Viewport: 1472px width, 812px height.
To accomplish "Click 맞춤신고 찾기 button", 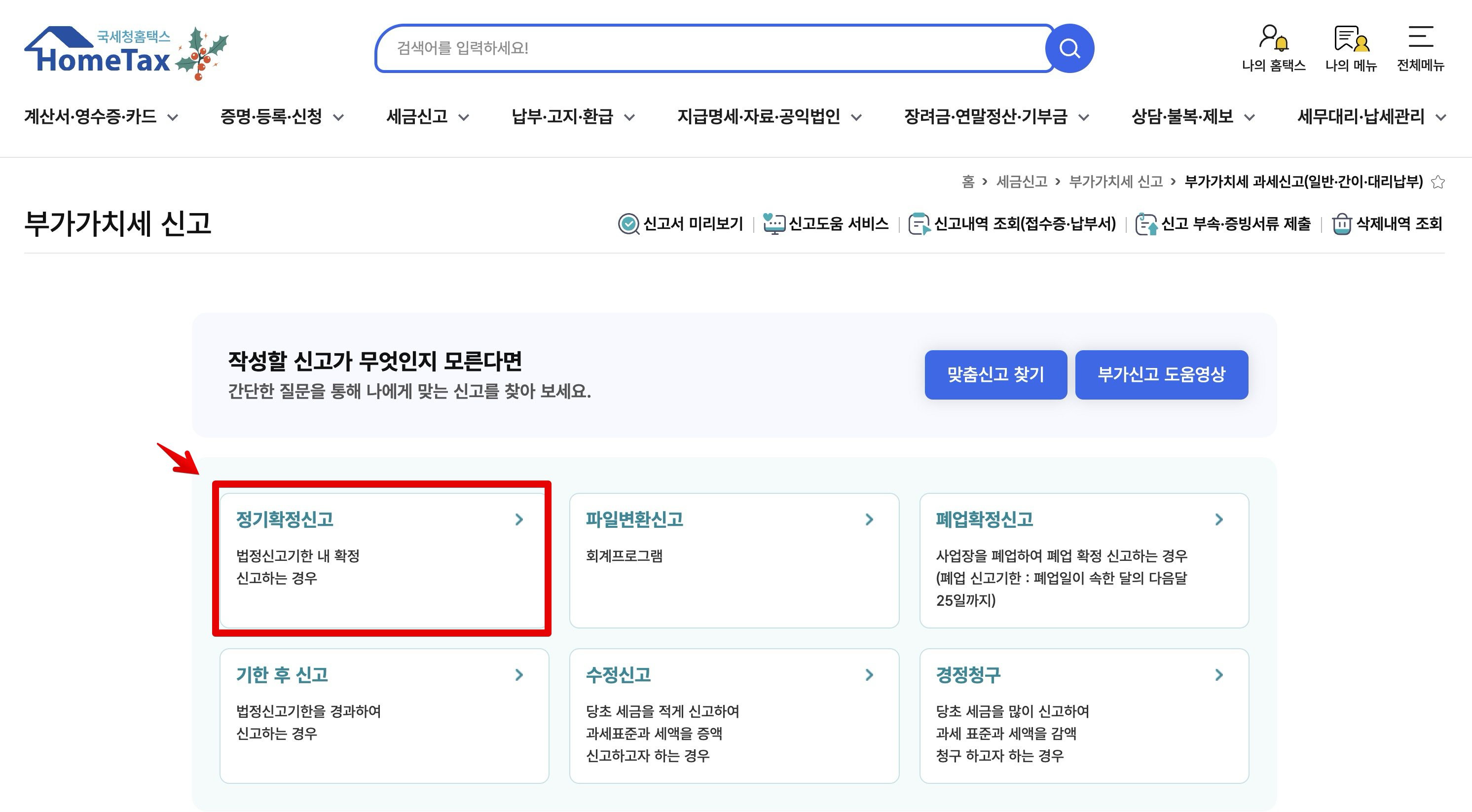I will (995, 375).
